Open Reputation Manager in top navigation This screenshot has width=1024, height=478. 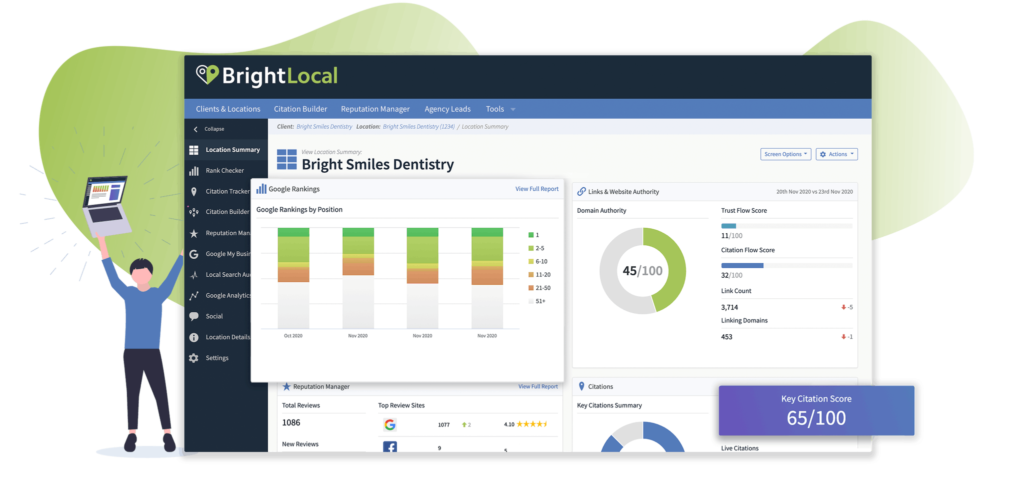click(x=376, y=109)
